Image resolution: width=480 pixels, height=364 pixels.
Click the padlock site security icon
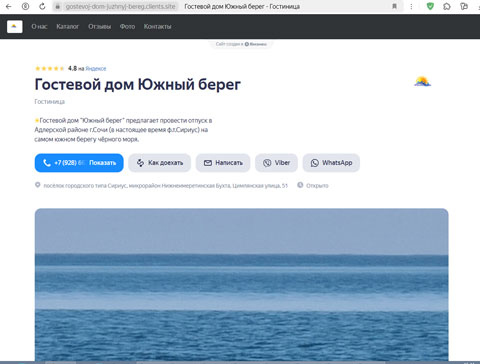tap(58, 6)
